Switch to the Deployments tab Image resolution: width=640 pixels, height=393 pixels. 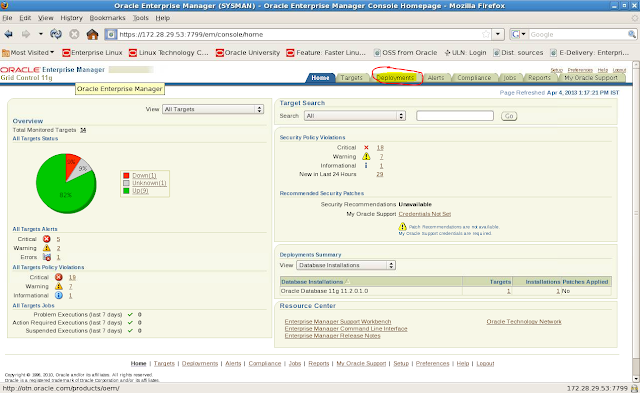coord(395,78)
